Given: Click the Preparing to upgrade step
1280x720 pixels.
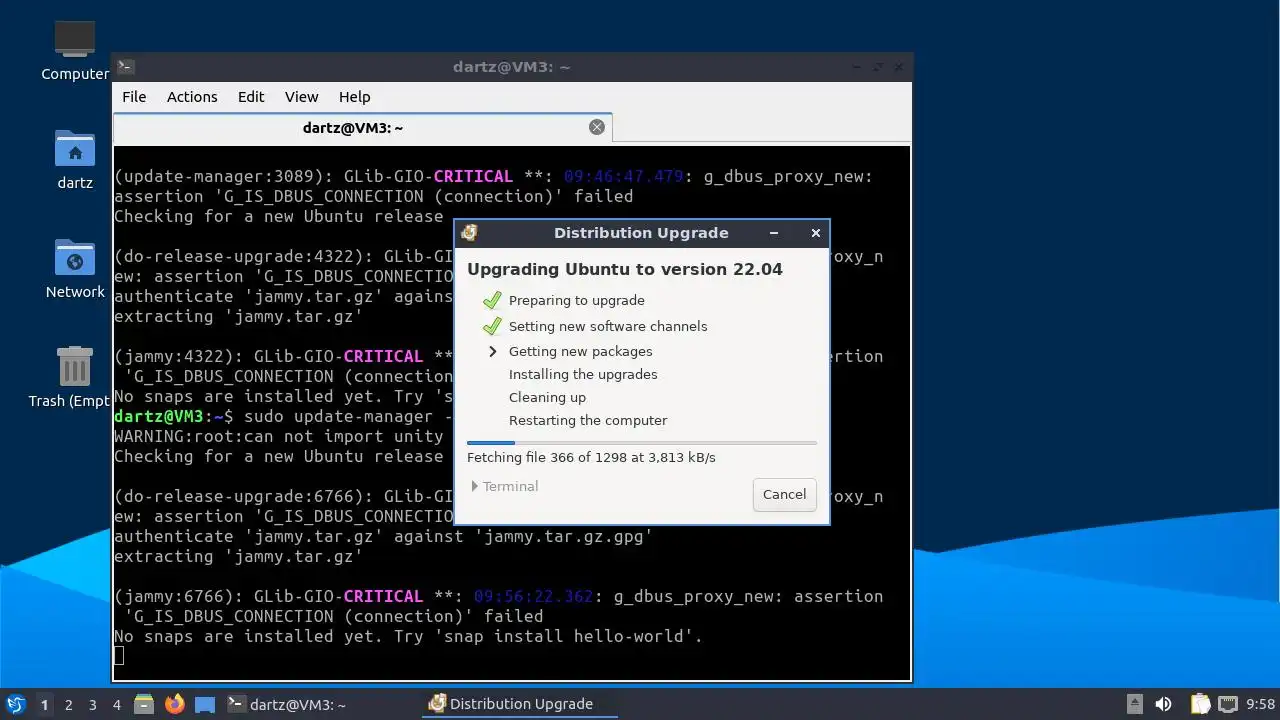Looking at the screenshot, I should [x=576, y=300].
